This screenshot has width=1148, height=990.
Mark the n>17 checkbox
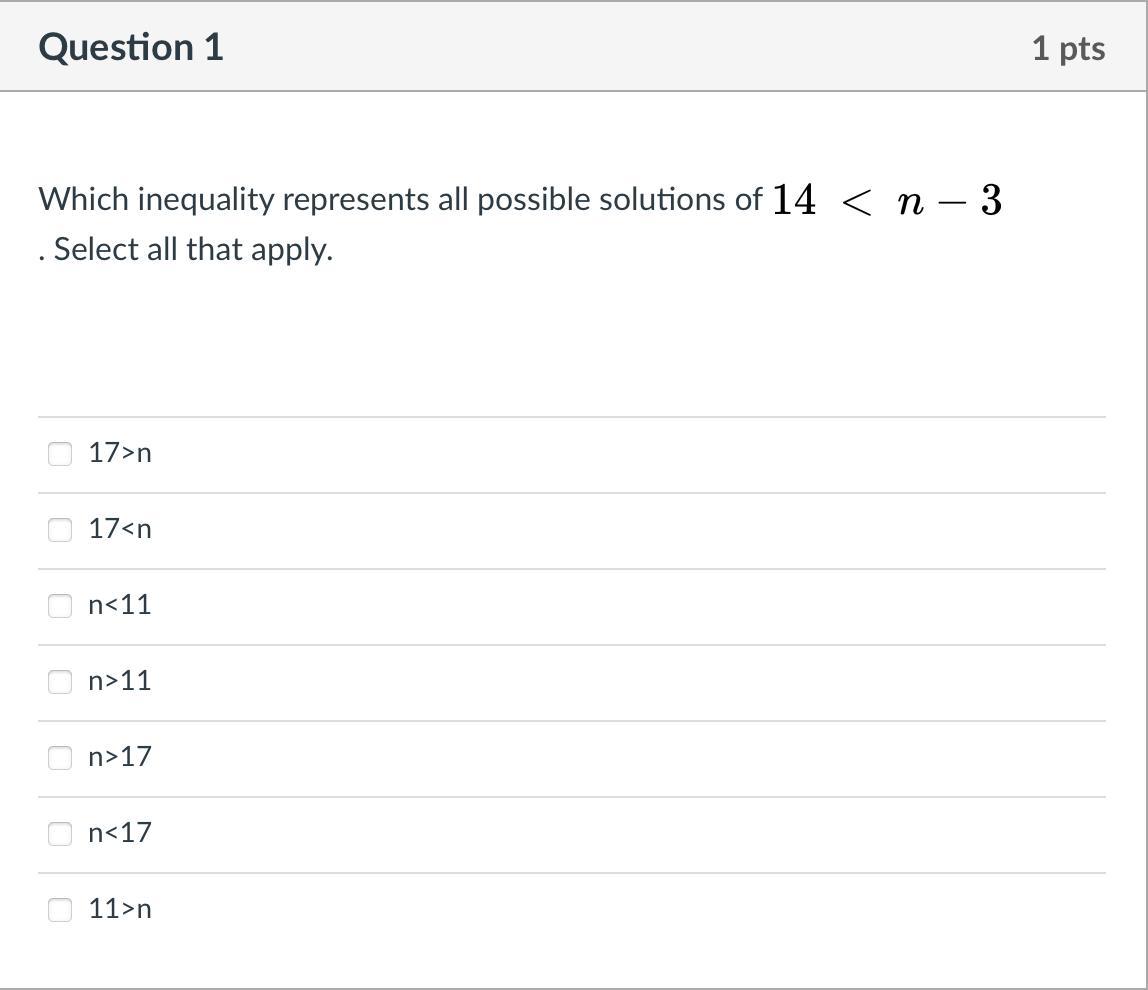60,758
